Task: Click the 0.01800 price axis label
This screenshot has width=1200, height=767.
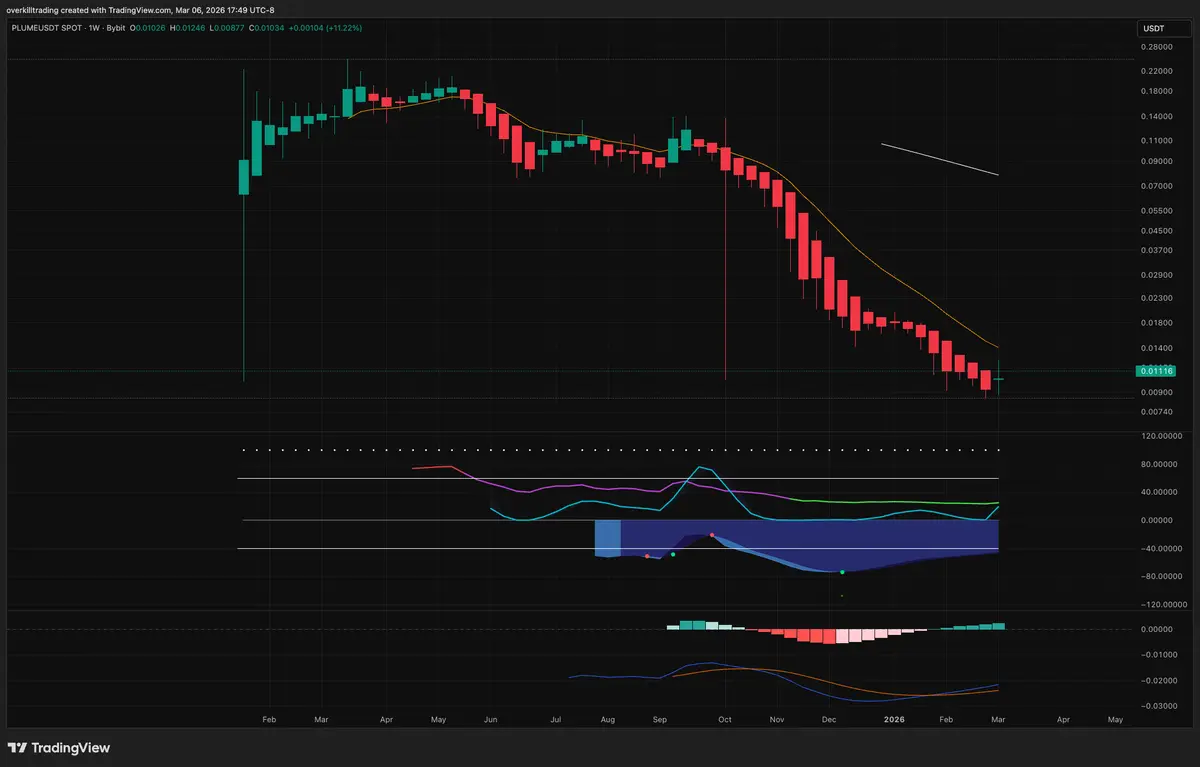Action: pyautogui.click(x=1157, y=323)
